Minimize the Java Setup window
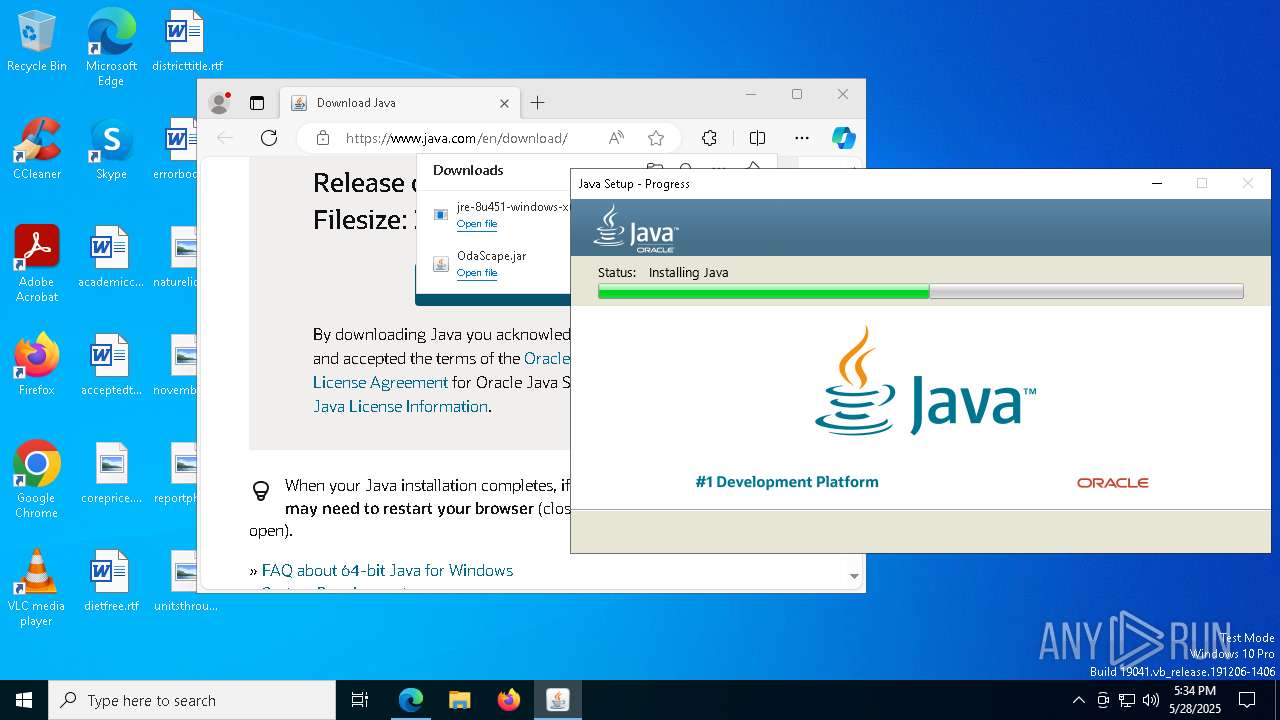The height and width of the screenshot is (720, 1280). pyautogui.click(x=1157, y=183)
